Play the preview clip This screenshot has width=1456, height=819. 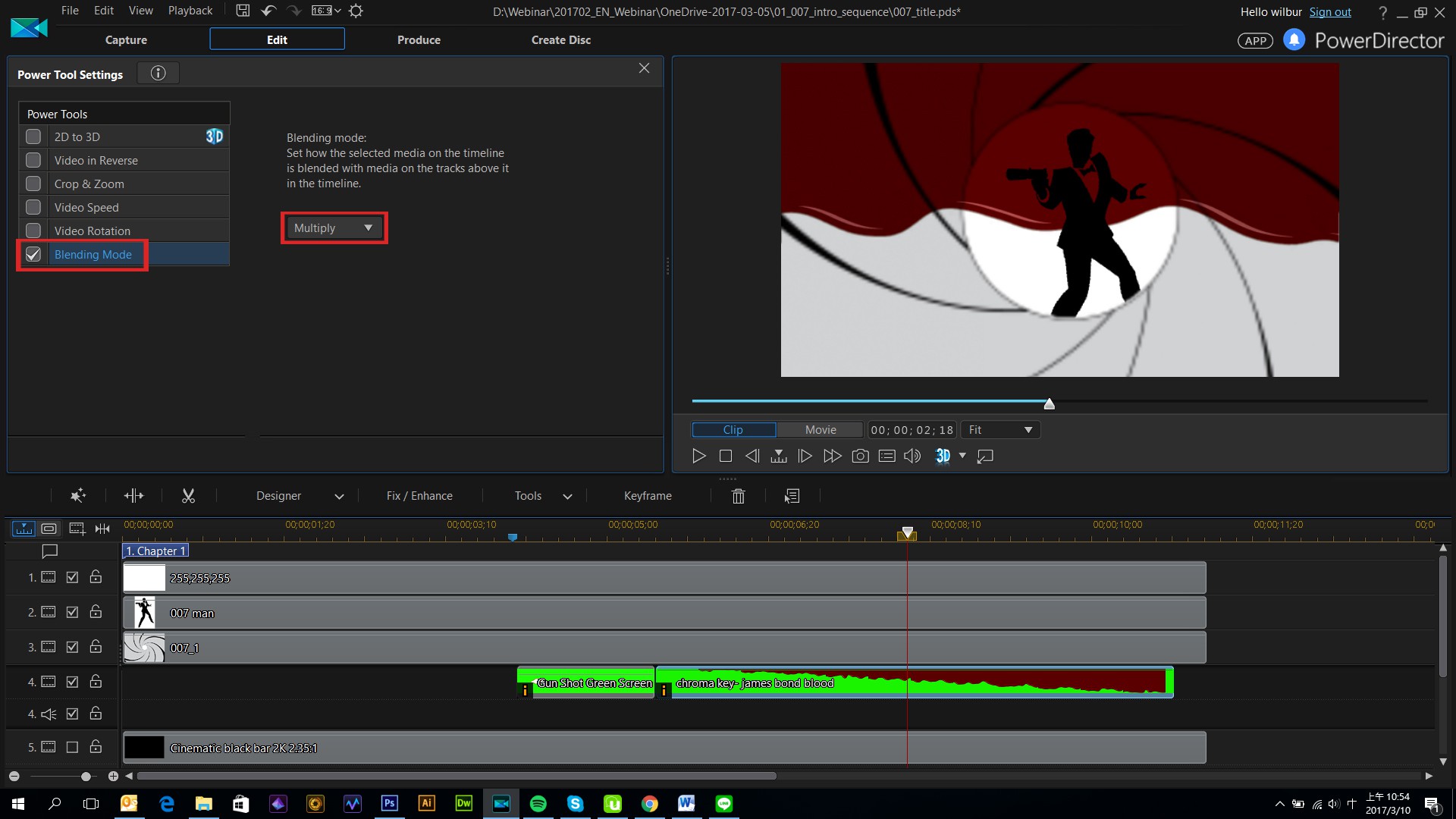(699, 456)
